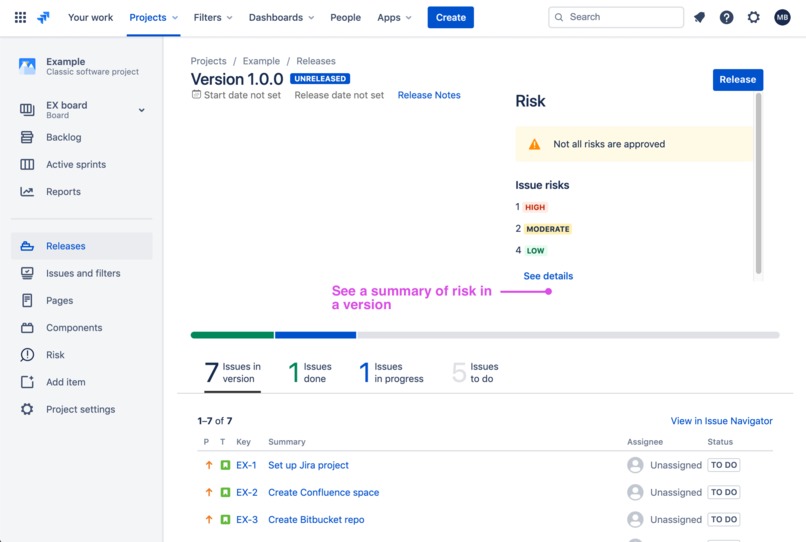This screenshot has width=806, height=542.
Task: Open Create Confluence space issue
Action: 323,492
